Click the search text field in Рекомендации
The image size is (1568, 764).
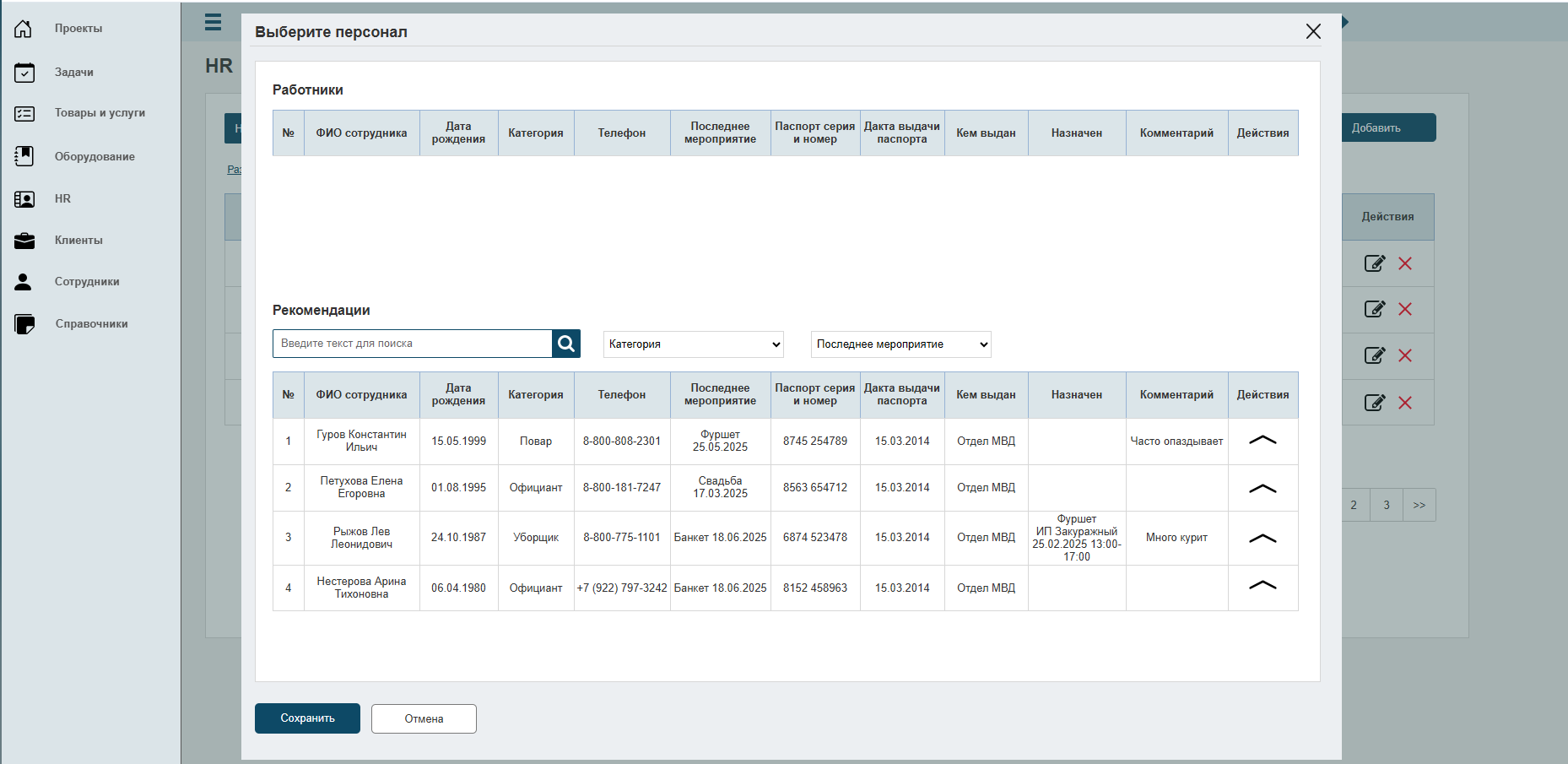pos(413,344)
